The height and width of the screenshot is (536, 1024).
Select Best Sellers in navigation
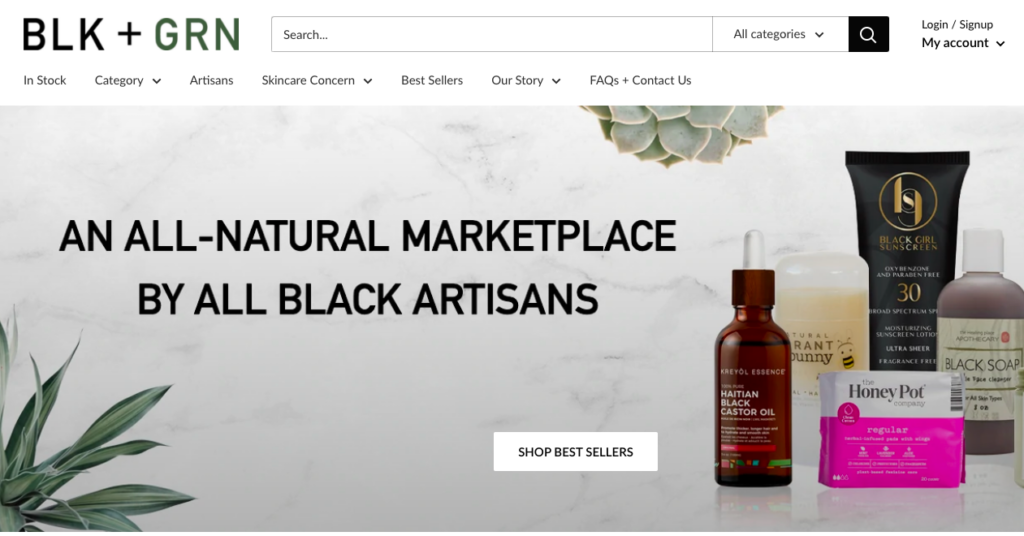pos(432,80)
